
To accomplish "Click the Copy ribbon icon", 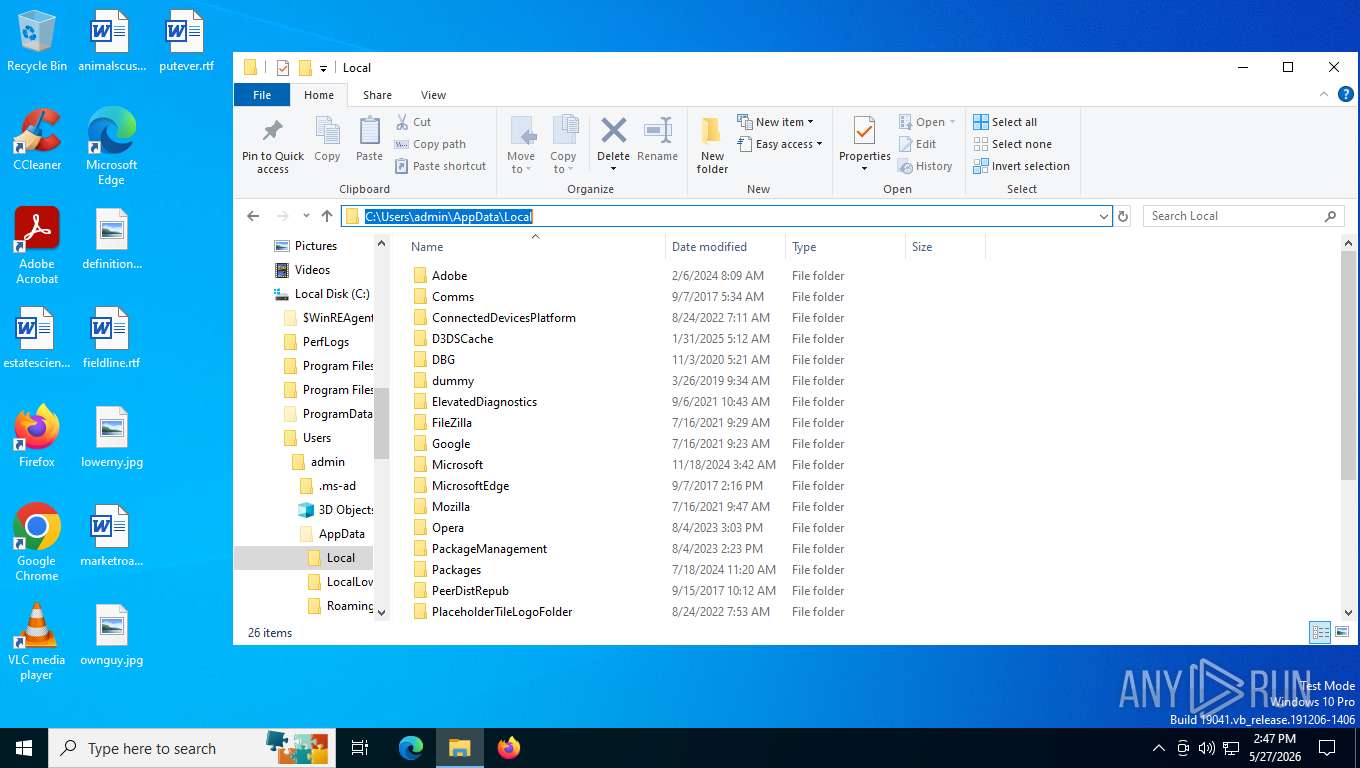I will 327,131.
